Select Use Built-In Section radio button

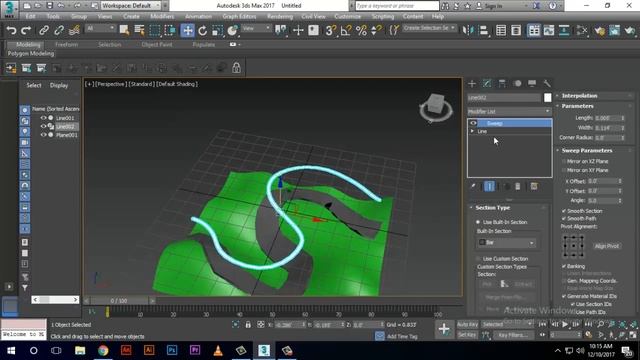(478, 222)
